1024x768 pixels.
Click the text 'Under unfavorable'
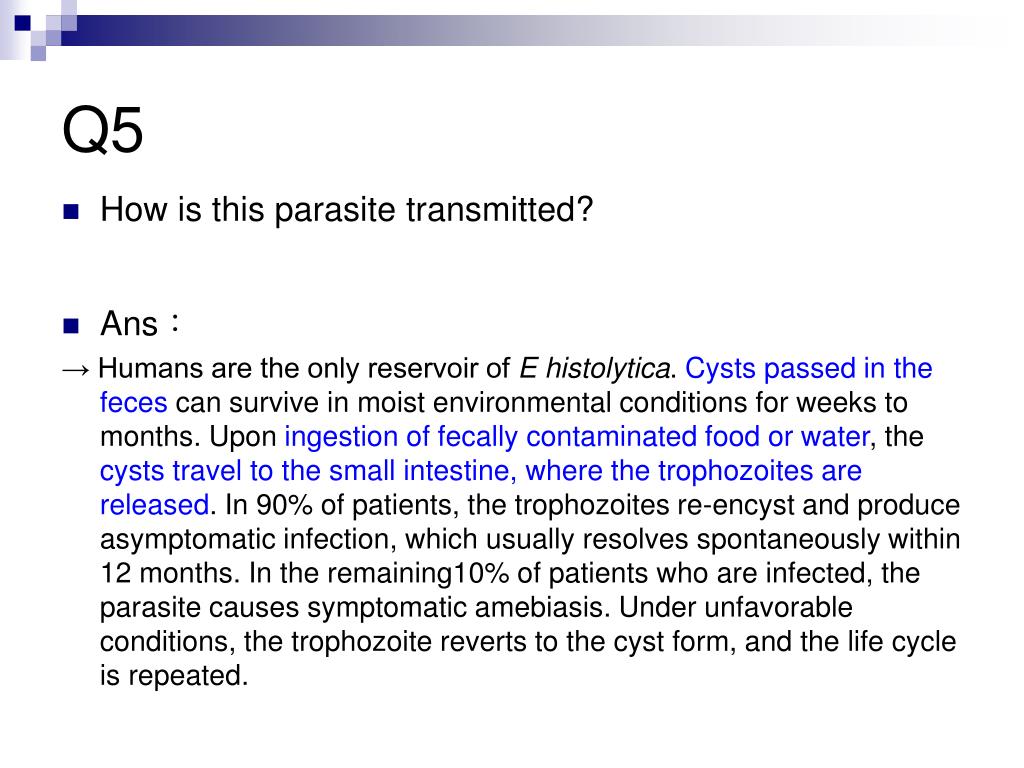coord(735,607)
